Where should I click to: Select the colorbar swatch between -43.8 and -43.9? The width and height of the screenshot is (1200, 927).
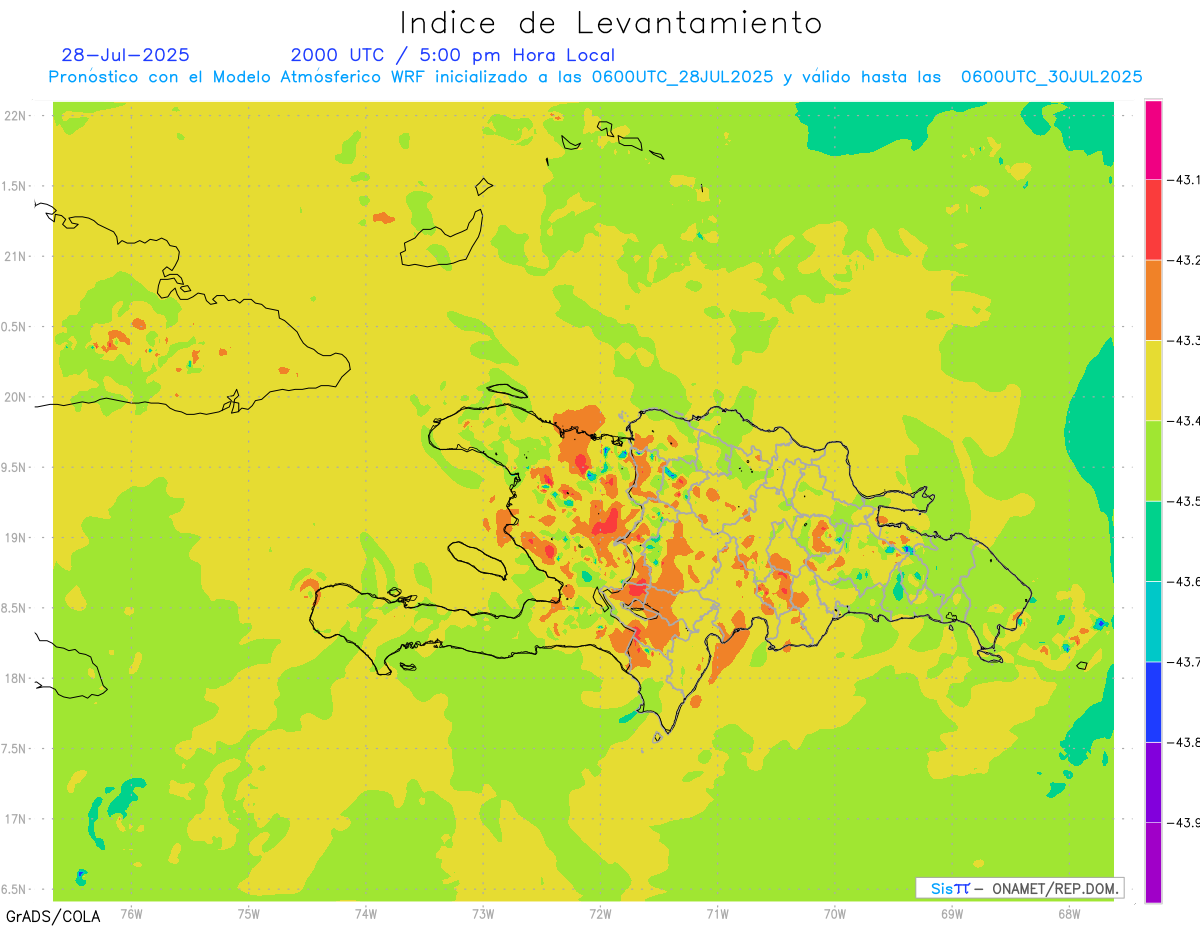pos(1153,782)
